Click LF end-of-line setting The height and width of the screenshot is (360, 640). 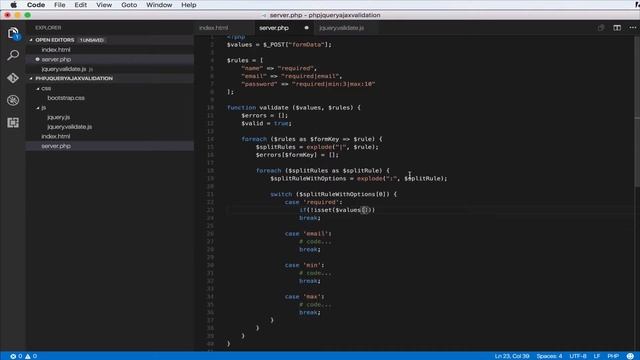(597, 356)
